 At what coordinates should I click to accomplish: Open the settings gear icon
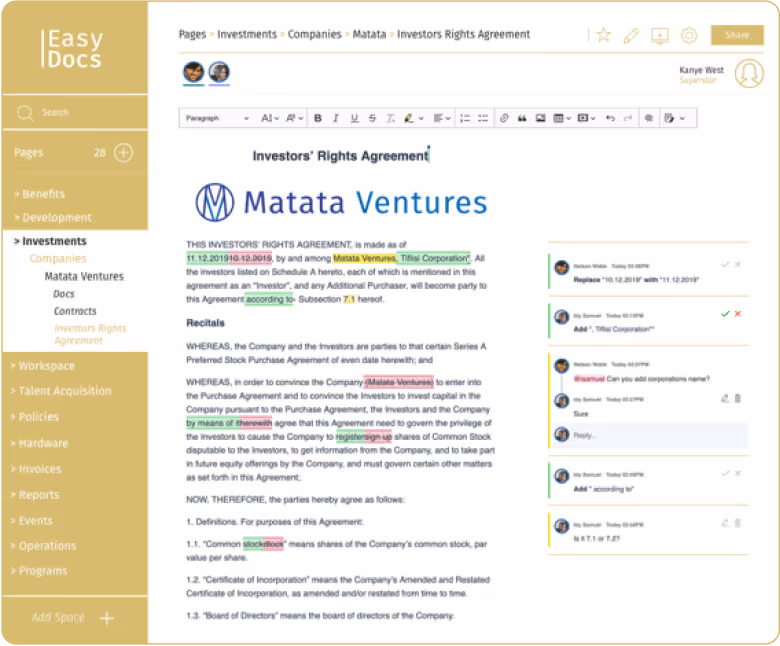click(688, 35)
